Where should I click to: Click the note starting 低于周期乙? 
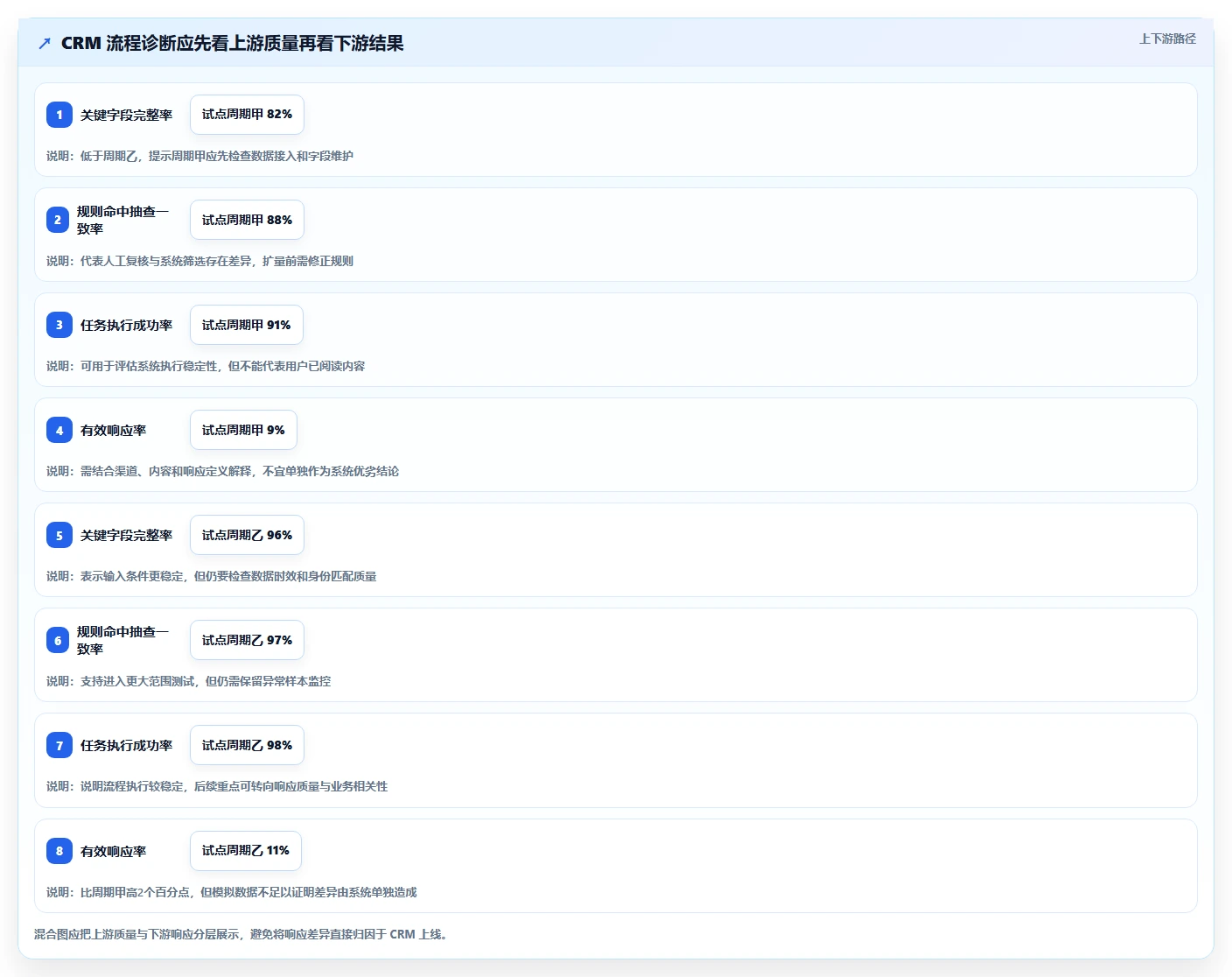[199, 156]
